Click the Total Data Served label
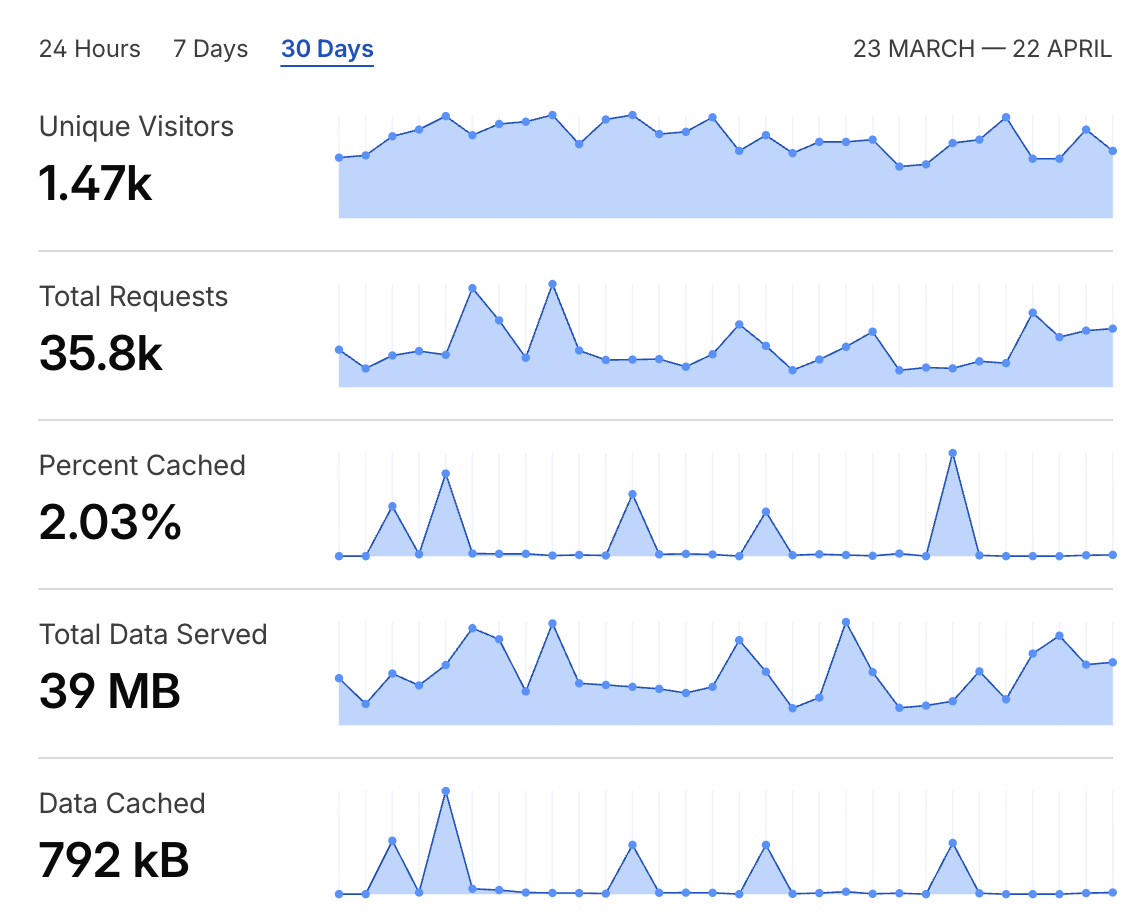The height and width of the screenshot is (920, 1130). (x=153, y=635)
